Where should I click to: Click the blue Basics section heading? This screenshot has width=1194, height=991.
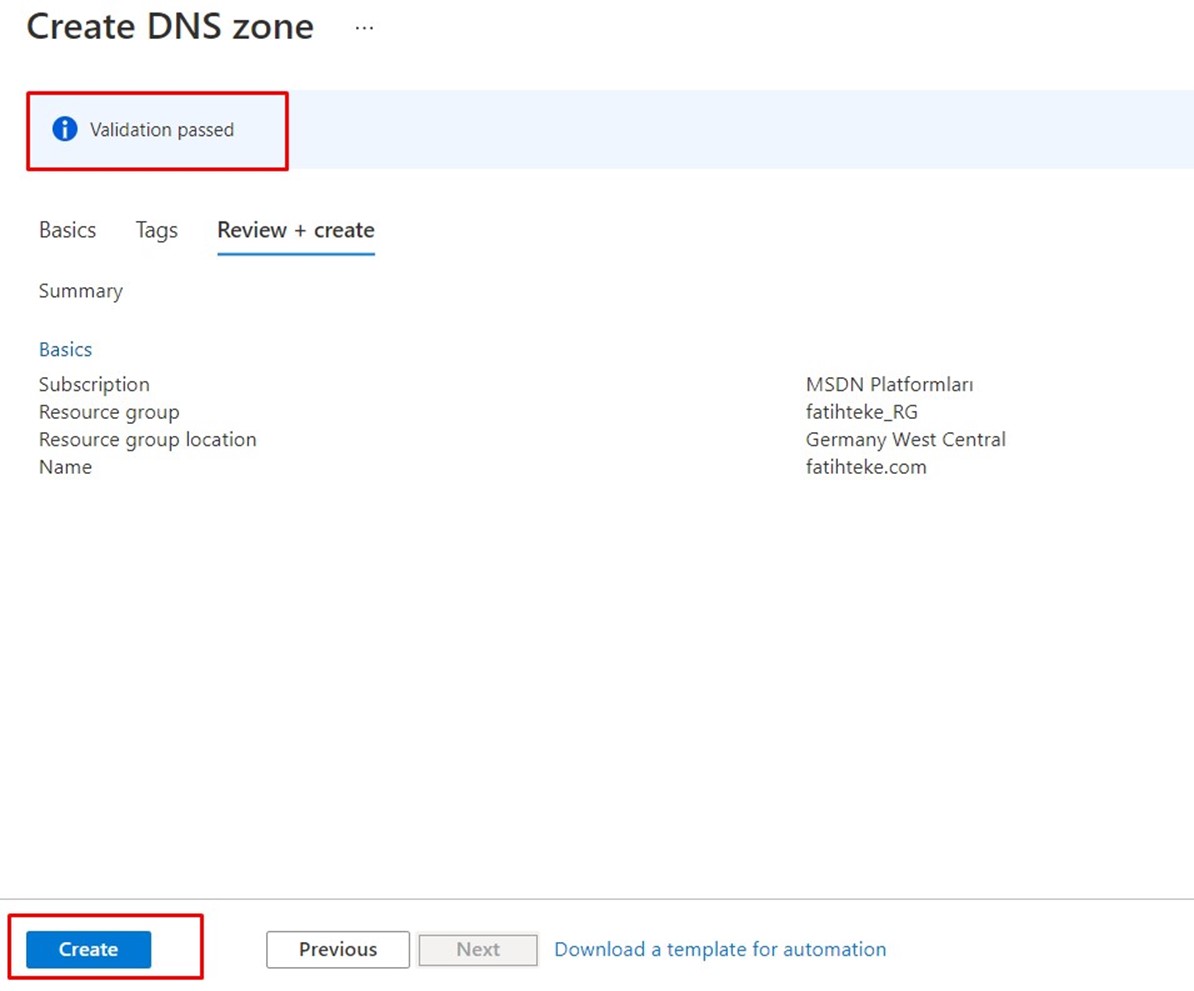66,350
